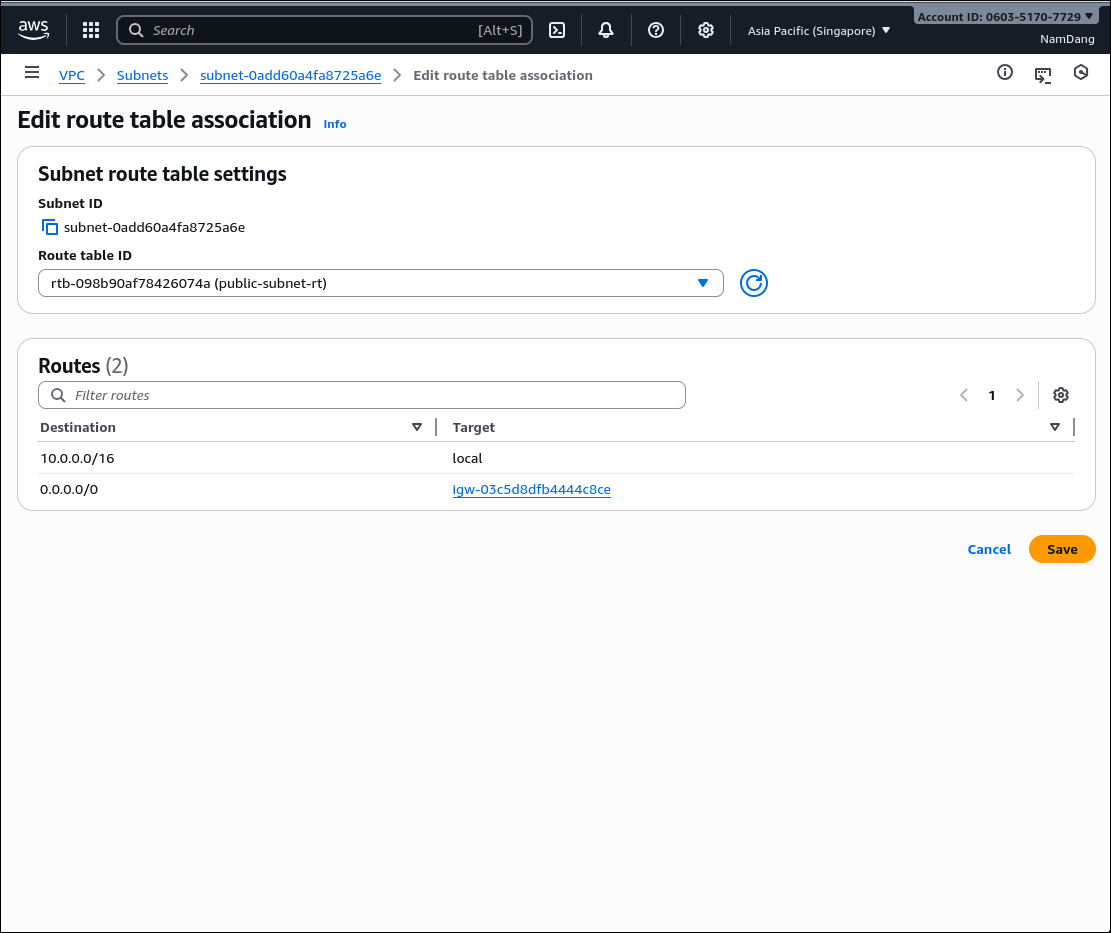
Task: Expand the Route table ID dropdown
Action: pos(380,284)
